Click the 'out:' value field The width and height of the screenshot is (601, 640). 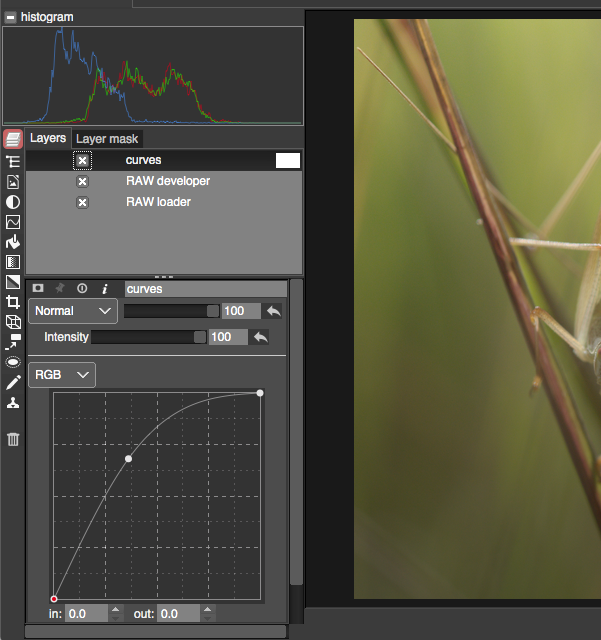point(179,614)
